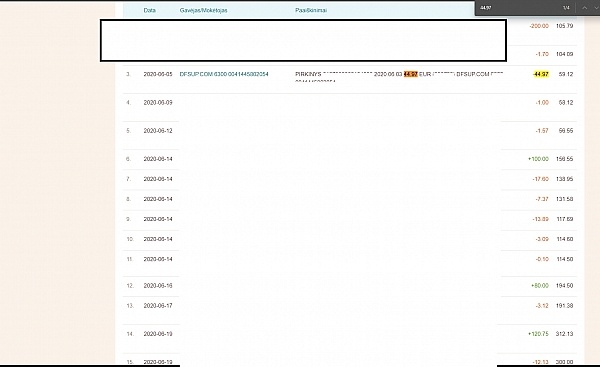The width and height of the screenshot is (600, 367).
Task: Select row 13 dated 2020-06-17
Action: pyautogui.click(x=350, y=306)
